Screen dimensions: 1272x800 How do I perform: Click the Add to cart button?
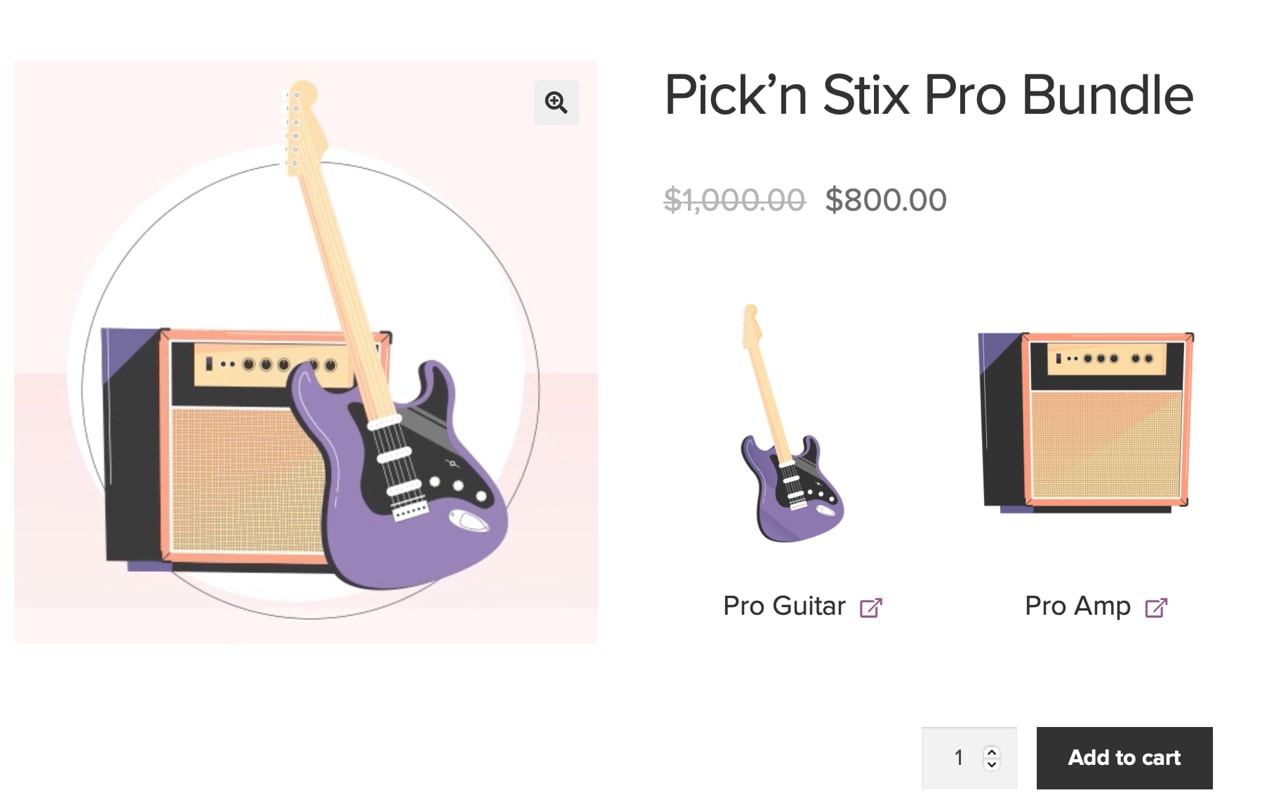1124,758
